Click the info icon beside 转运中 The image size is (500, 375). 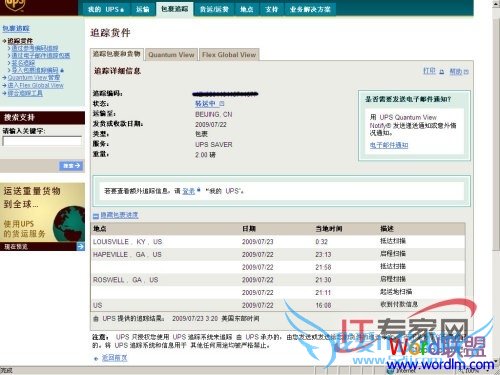[222, 104]
